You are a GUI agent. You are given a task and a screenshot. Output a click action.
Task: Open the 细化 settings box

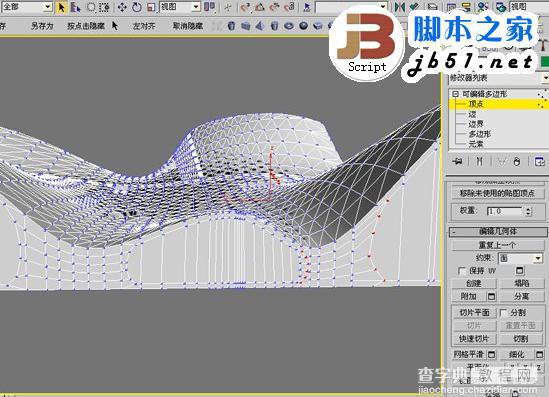pyautogui.click(x=540, y=355)
